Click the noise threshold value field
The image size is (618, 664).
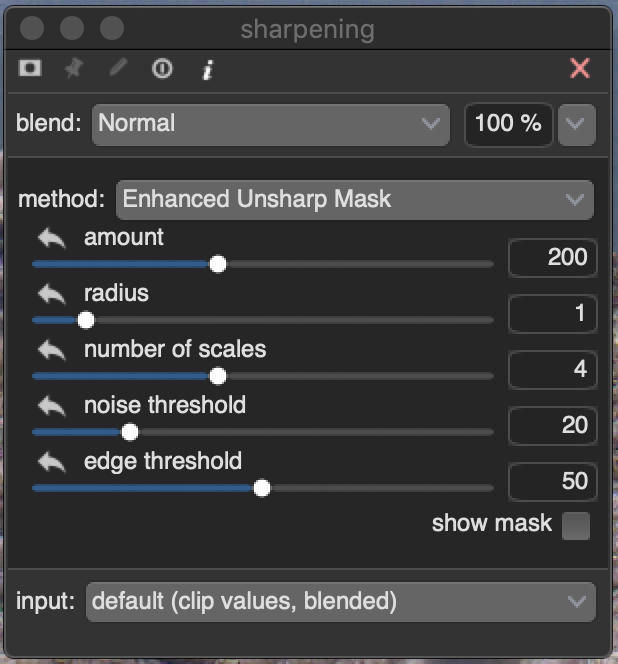pos(553,426)
